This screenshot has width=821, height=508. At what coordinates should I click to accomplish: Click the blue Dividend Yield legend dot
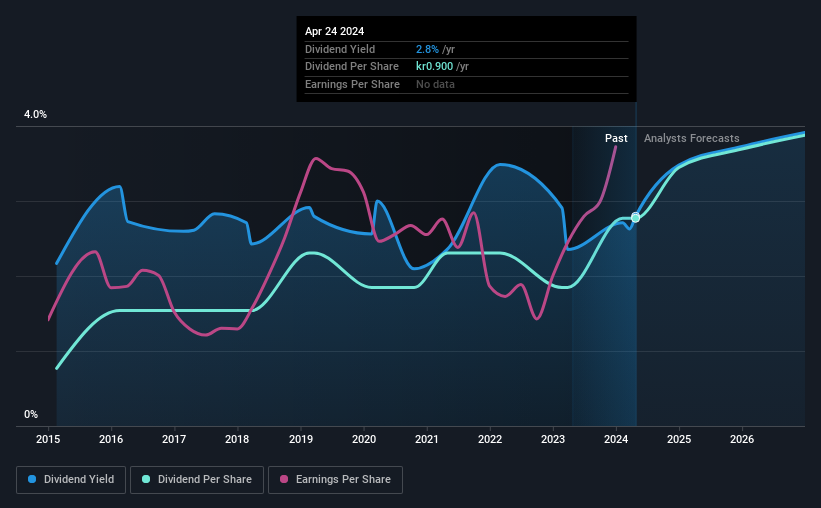(x=32, y=479)
